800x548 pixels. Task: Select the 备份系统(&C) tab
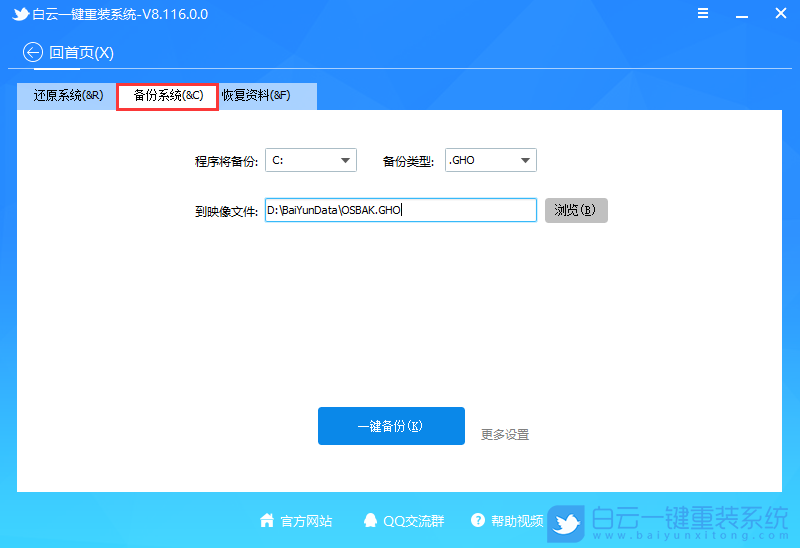click(168, 96)
